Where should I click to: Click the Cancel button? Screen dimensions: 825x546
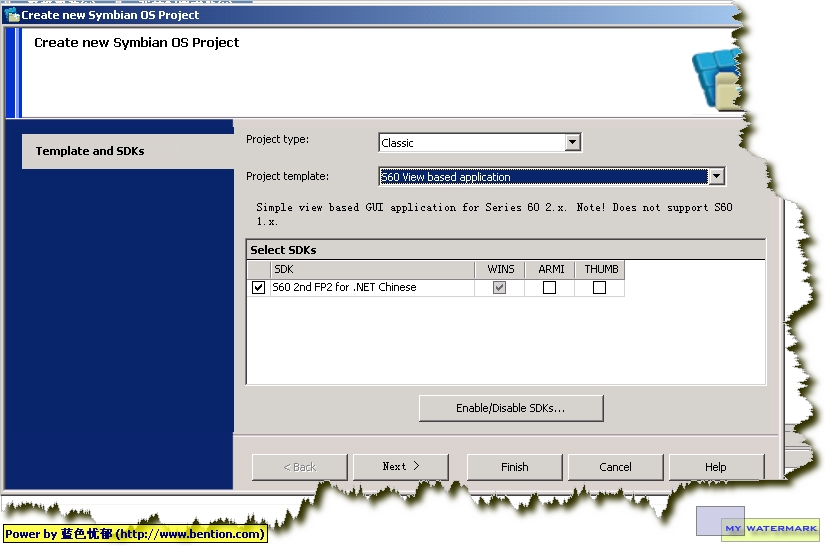(x=616, y=467)
